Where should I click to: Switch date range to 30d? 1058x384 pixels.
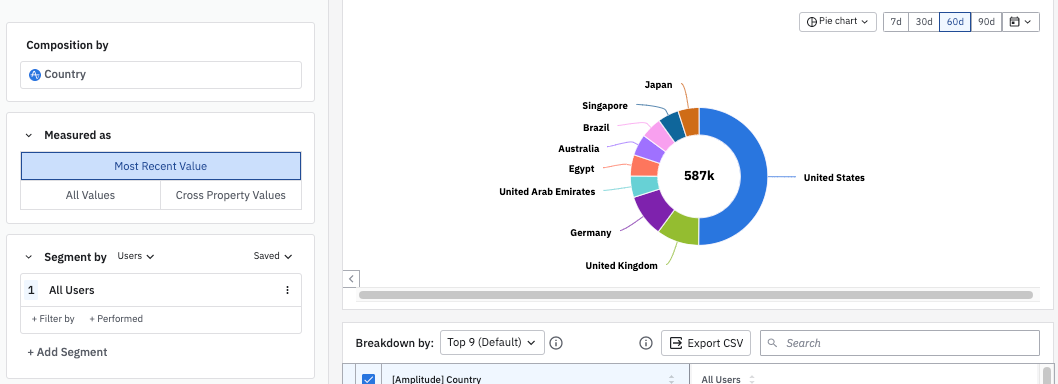[x=923, y=22]
